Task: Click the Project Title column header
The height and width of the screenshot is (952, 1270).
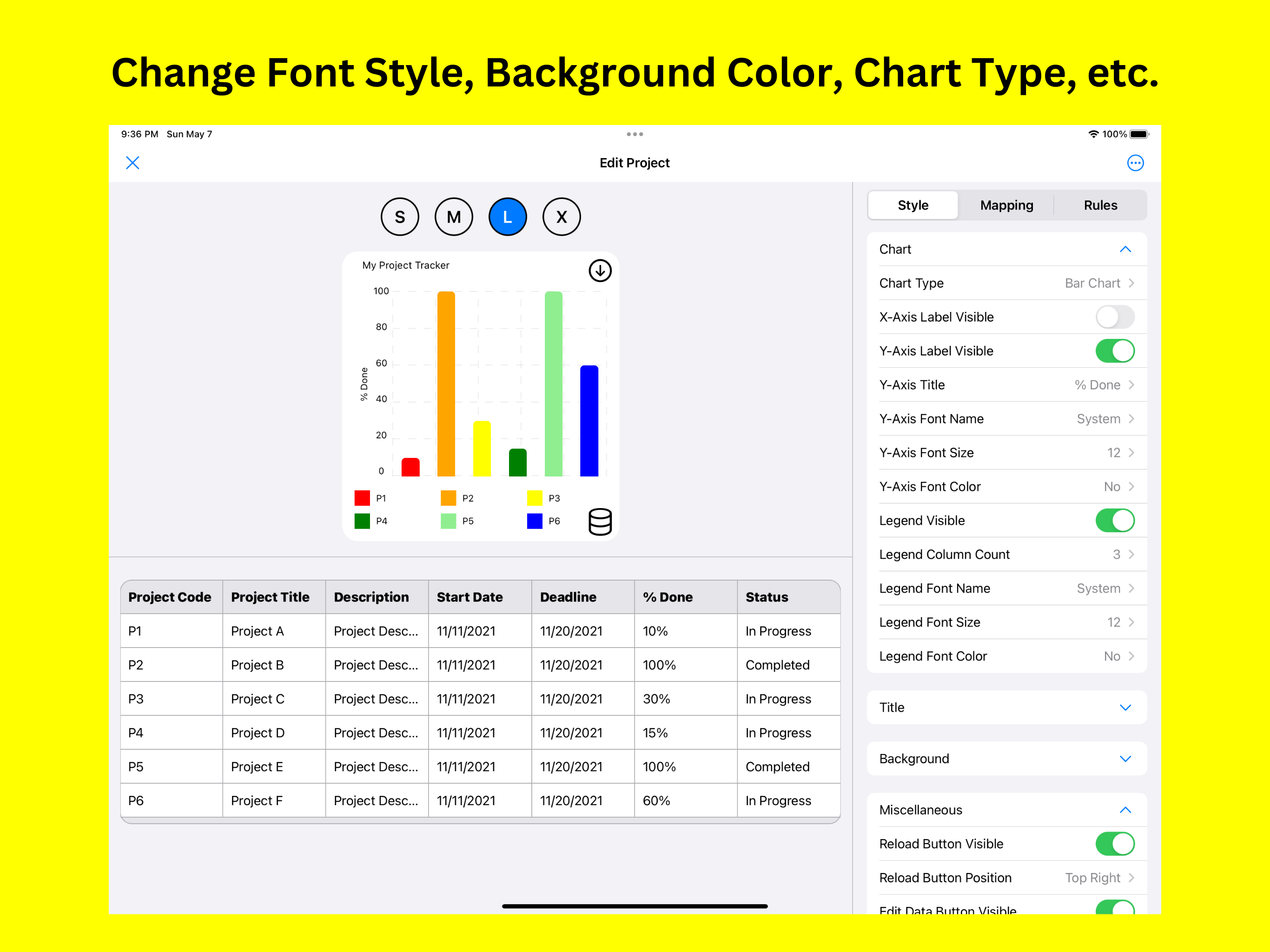Action: coord(274,597)
